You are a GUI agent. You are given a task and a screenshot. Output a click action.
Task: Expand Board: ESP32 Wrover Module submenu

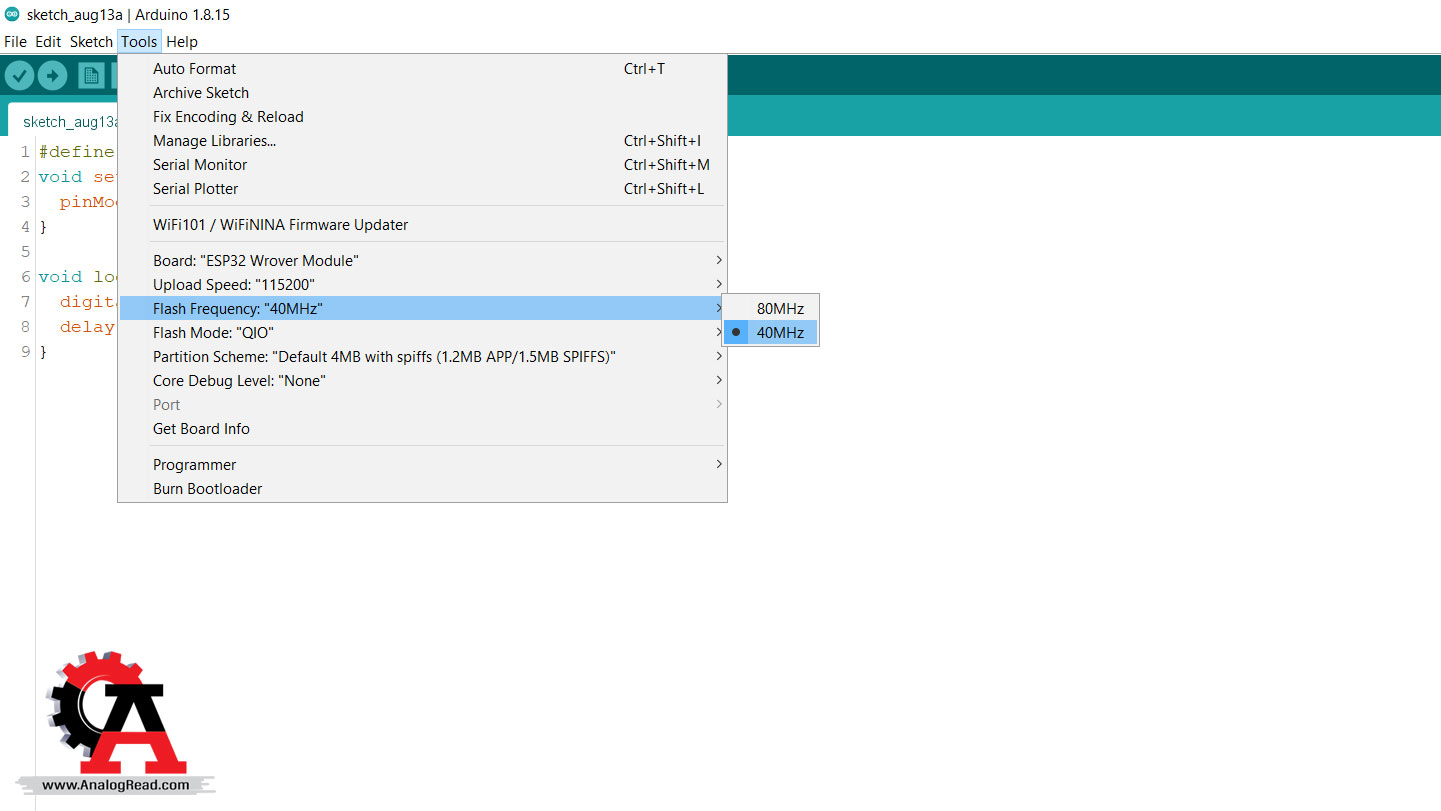[422, 261]
